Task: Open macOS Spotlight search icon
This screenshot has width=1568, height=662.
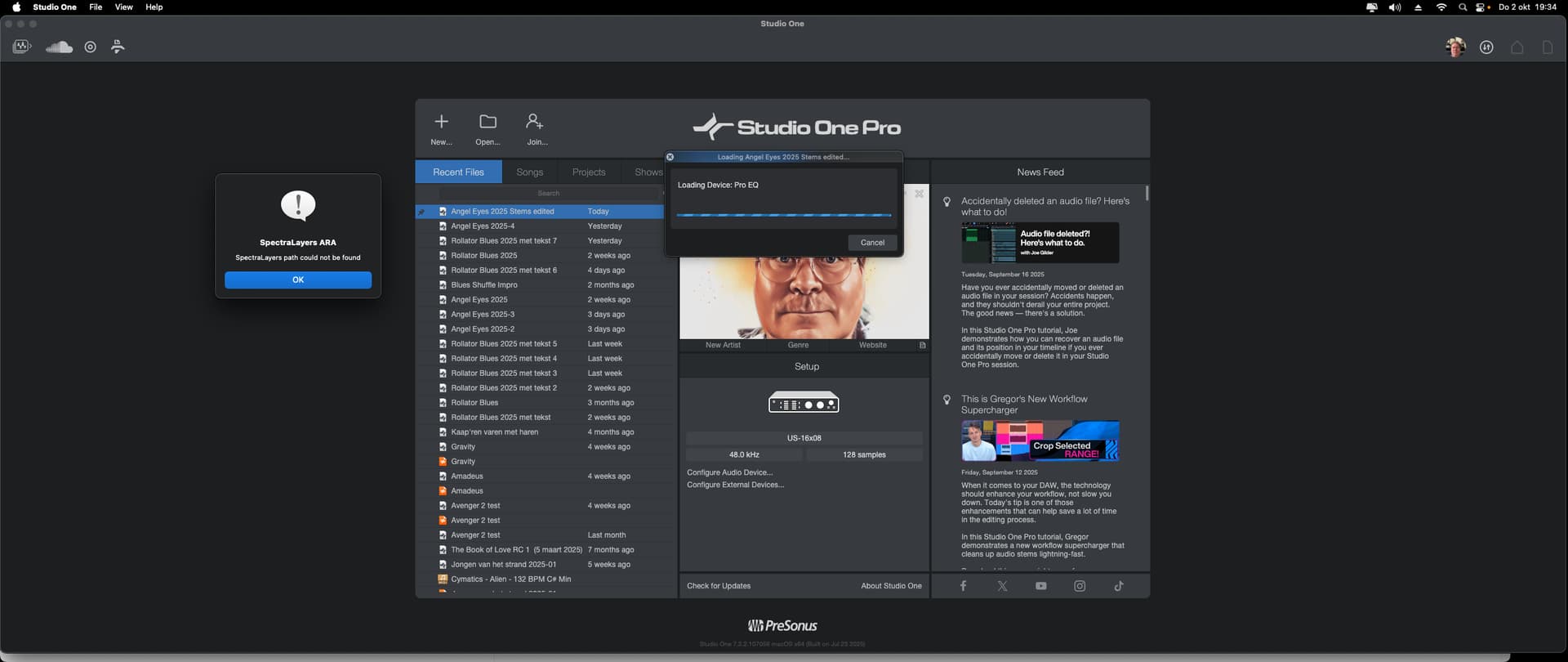Action: tap(1463, 7)
